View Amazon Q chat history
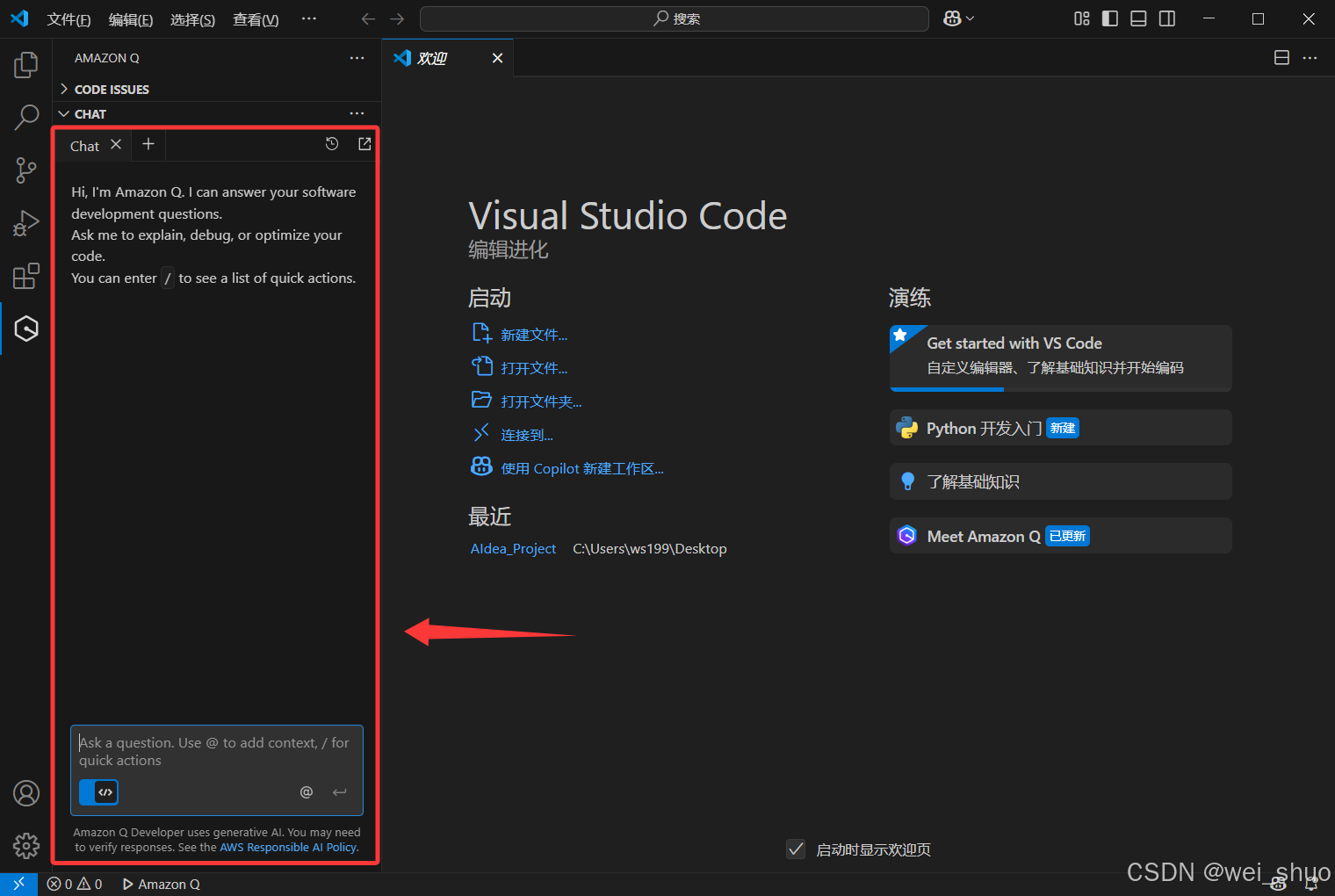1335x896 pixels. [x=332, y=144]
